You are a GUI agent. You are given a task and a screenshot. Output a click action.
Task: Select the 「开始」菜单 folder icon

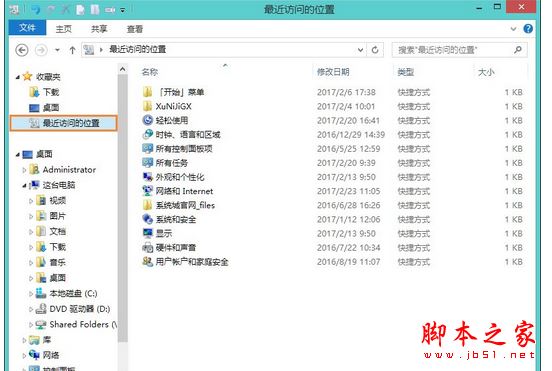tap(148, 92)
